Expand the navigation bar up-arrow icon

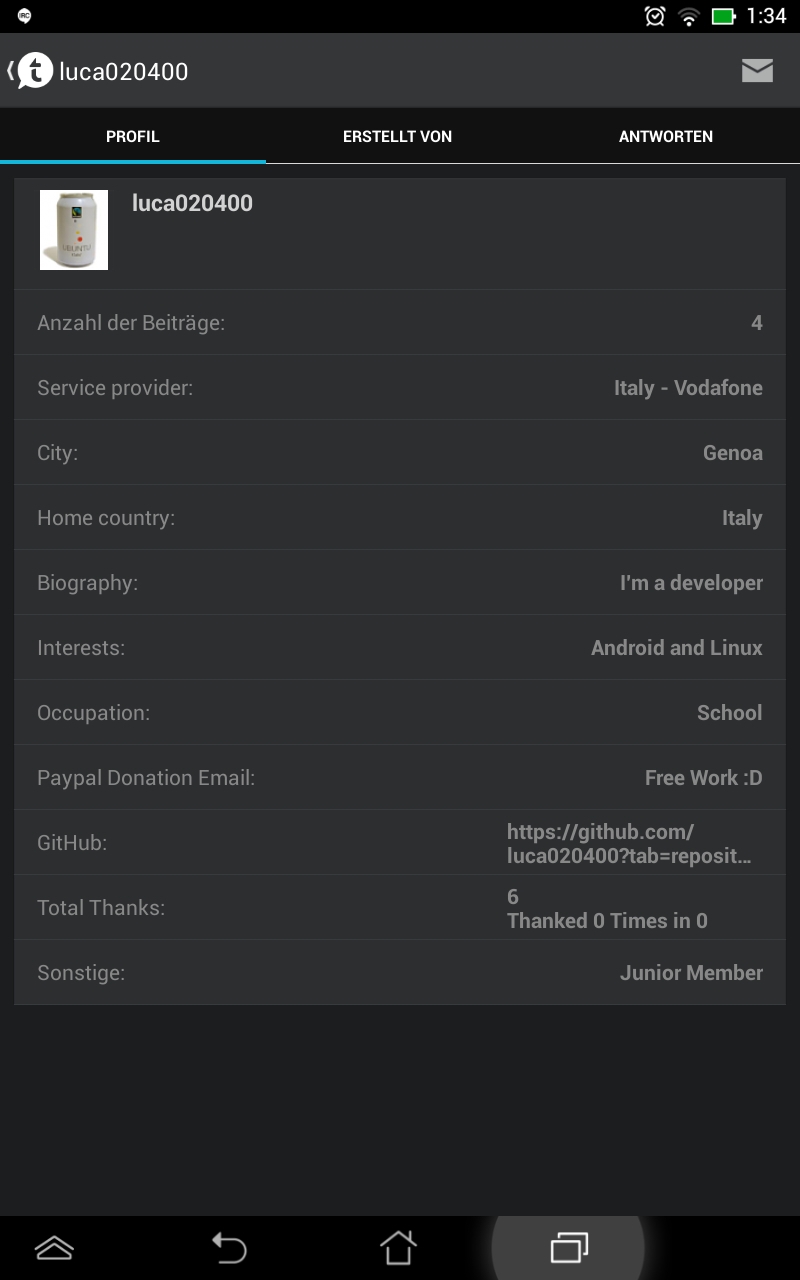click(54, 1247)
